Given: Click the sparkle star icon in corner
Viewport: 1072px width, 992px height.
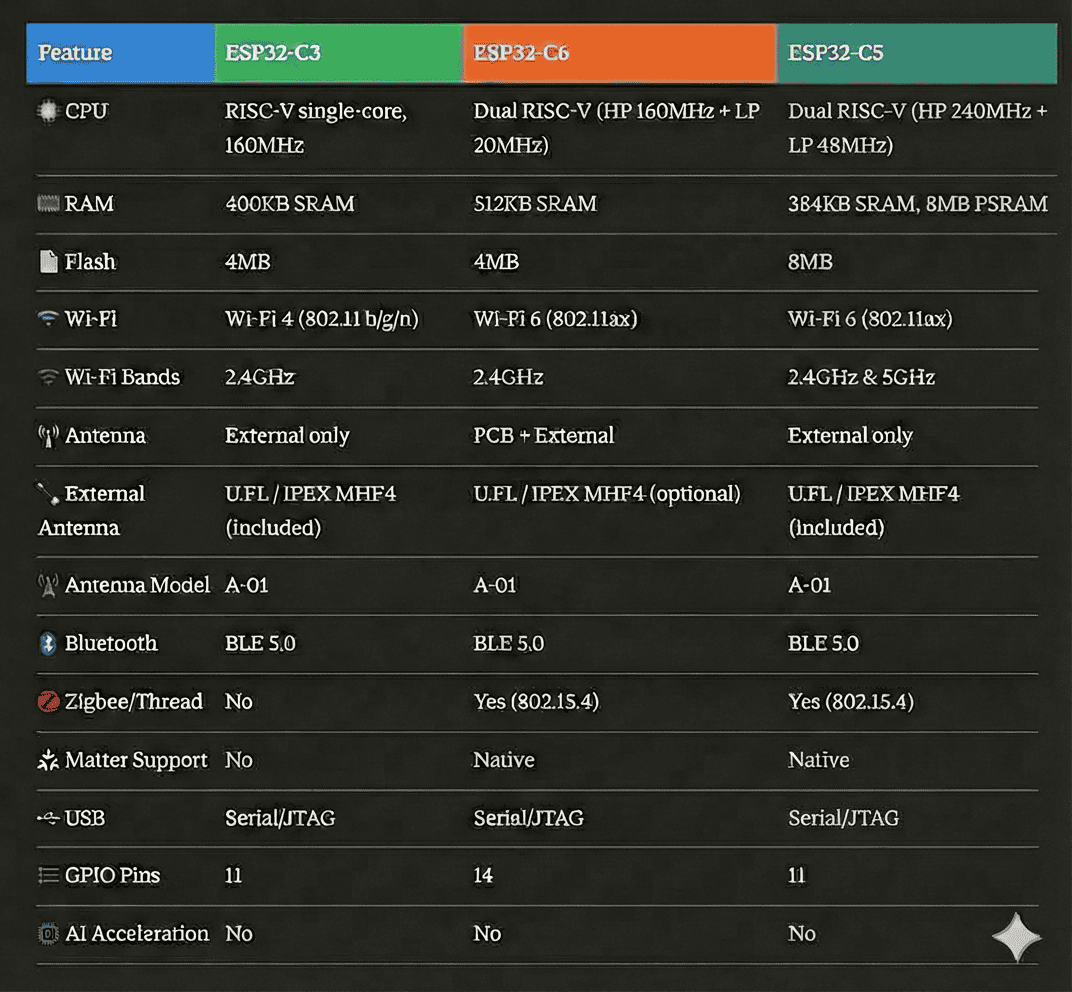Looking at the screenshot, I should (1016, 938).
